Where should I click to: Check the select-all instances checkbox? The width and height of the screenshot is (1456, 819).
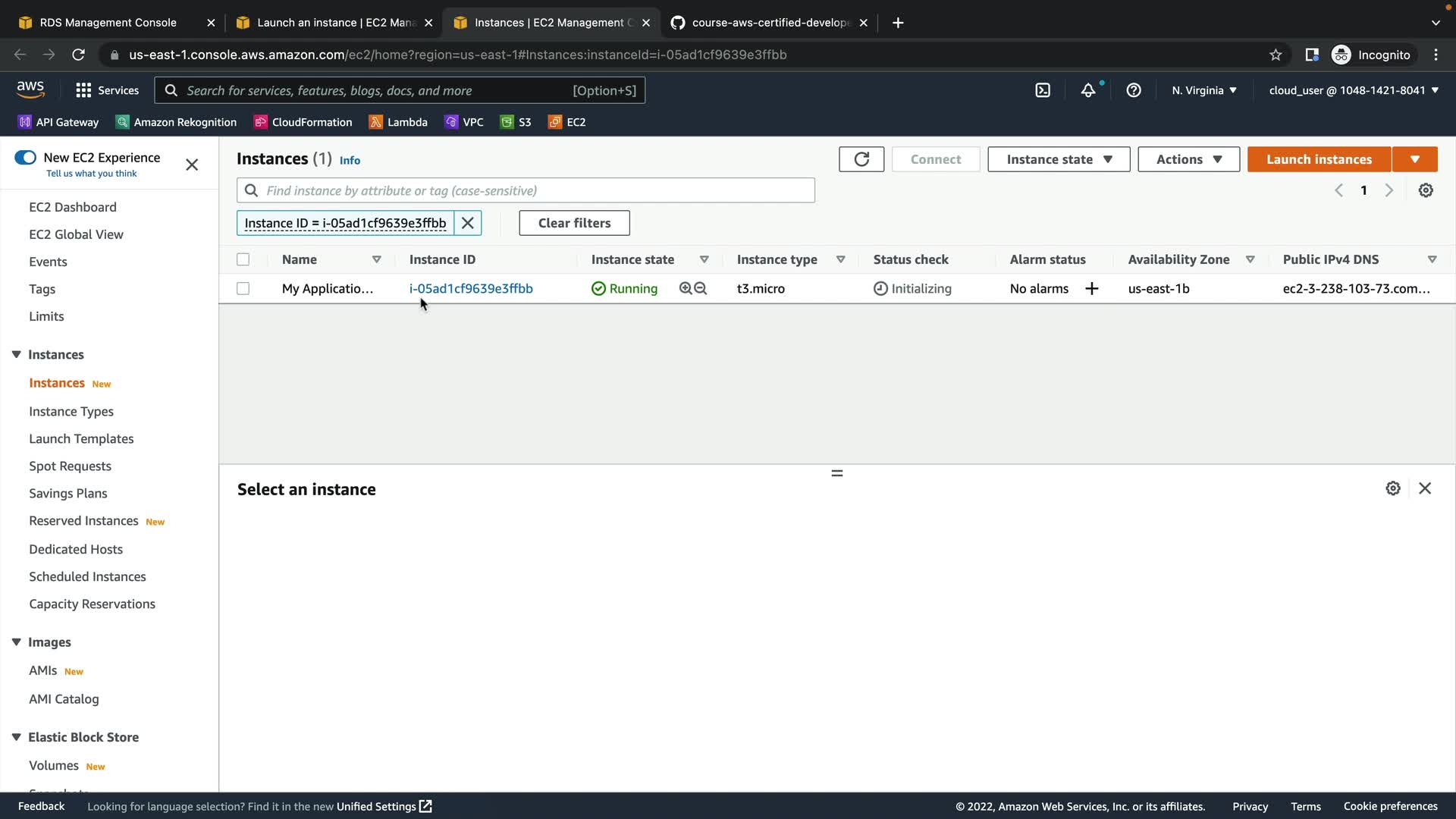tap(243, 259)
